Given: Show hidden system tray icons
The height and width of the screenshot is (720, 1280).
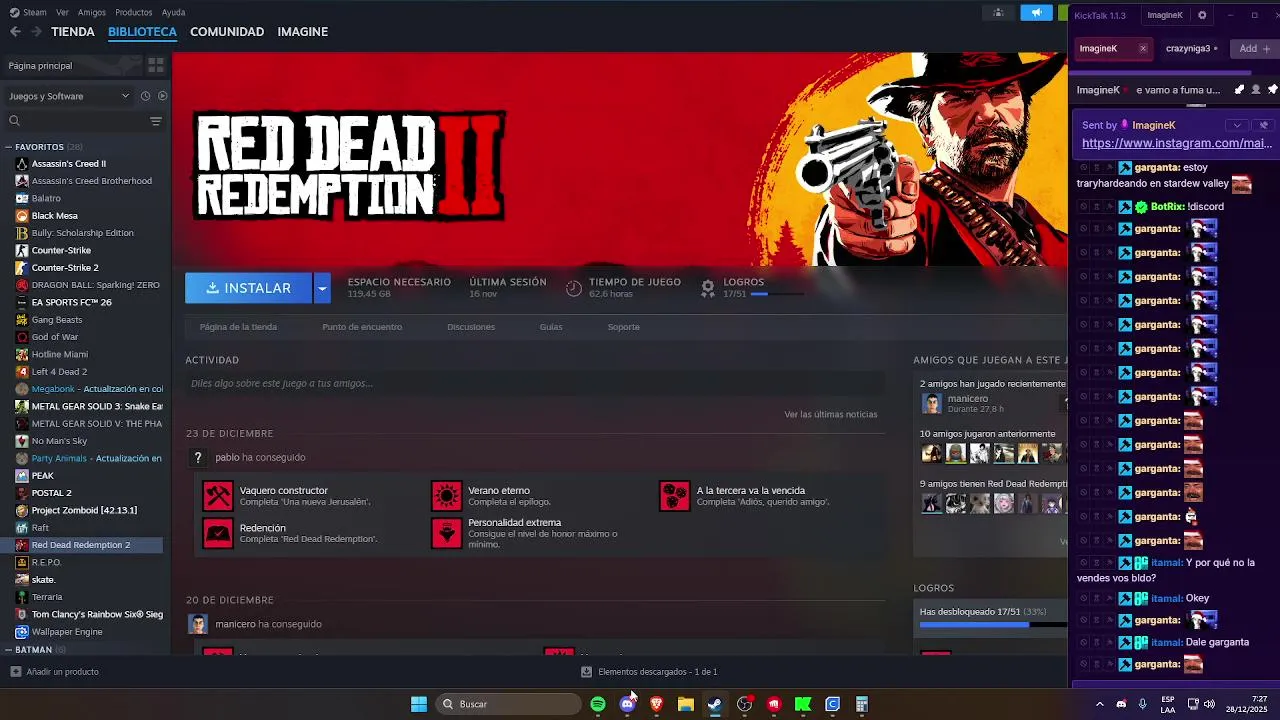Looking at the screenshot, I should point(1099,704).
